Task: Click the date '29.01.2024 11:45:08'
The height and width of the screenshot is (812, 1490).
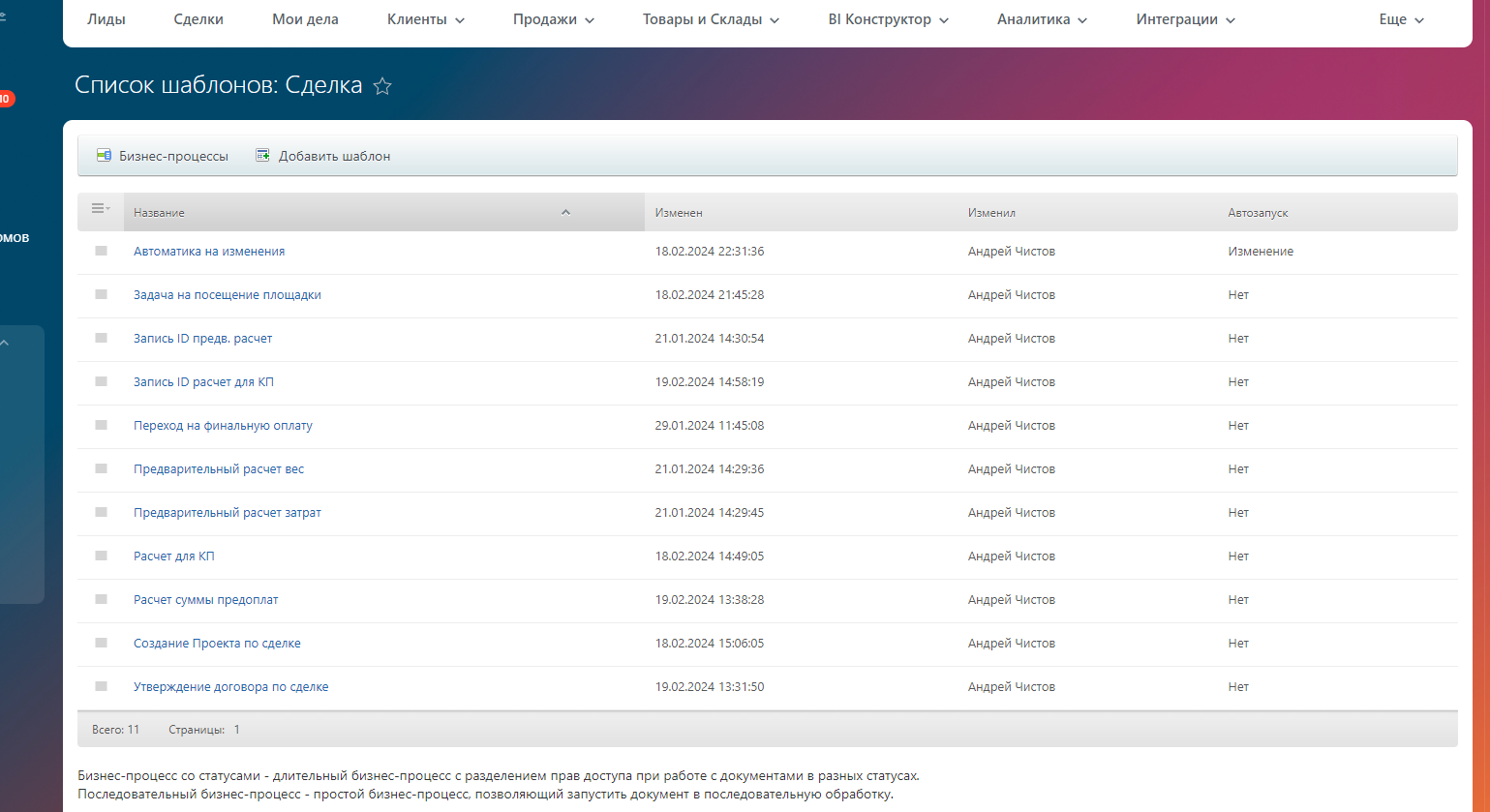Action: pos(710,425)
